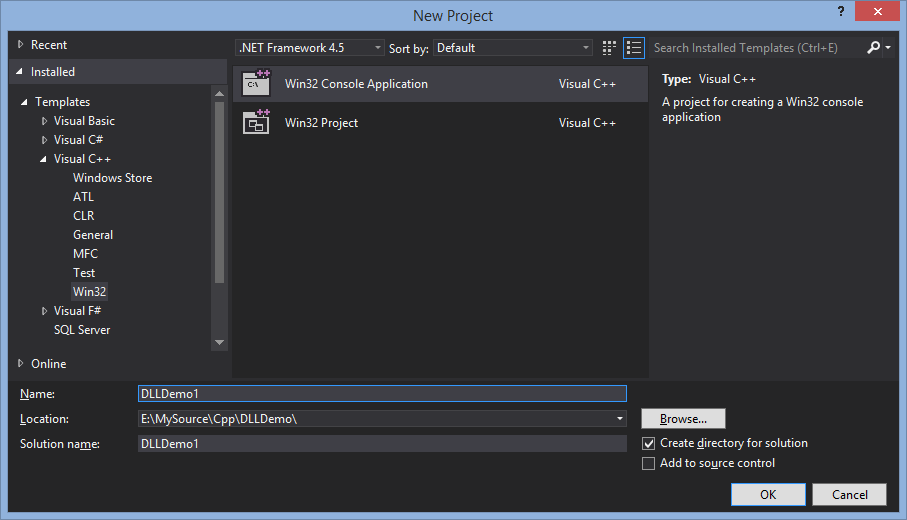Confirm the dialog with OK
Screen dimensions: 907x520
coord(768,495)
